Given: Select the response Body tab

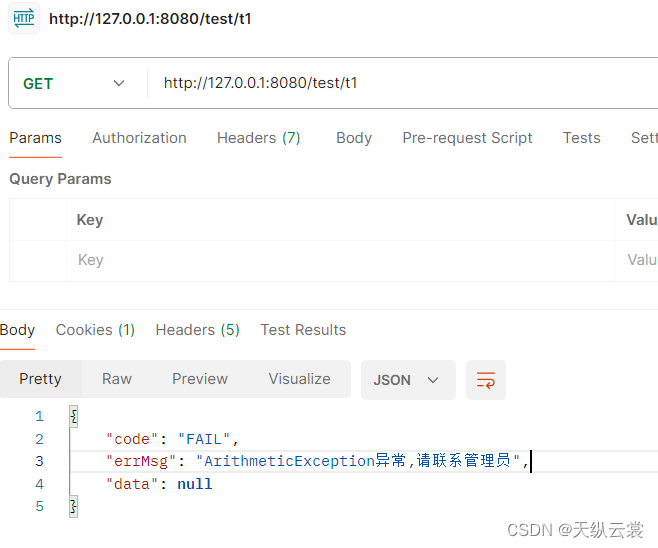Looking at the screenshot, I should click(17, 330).
